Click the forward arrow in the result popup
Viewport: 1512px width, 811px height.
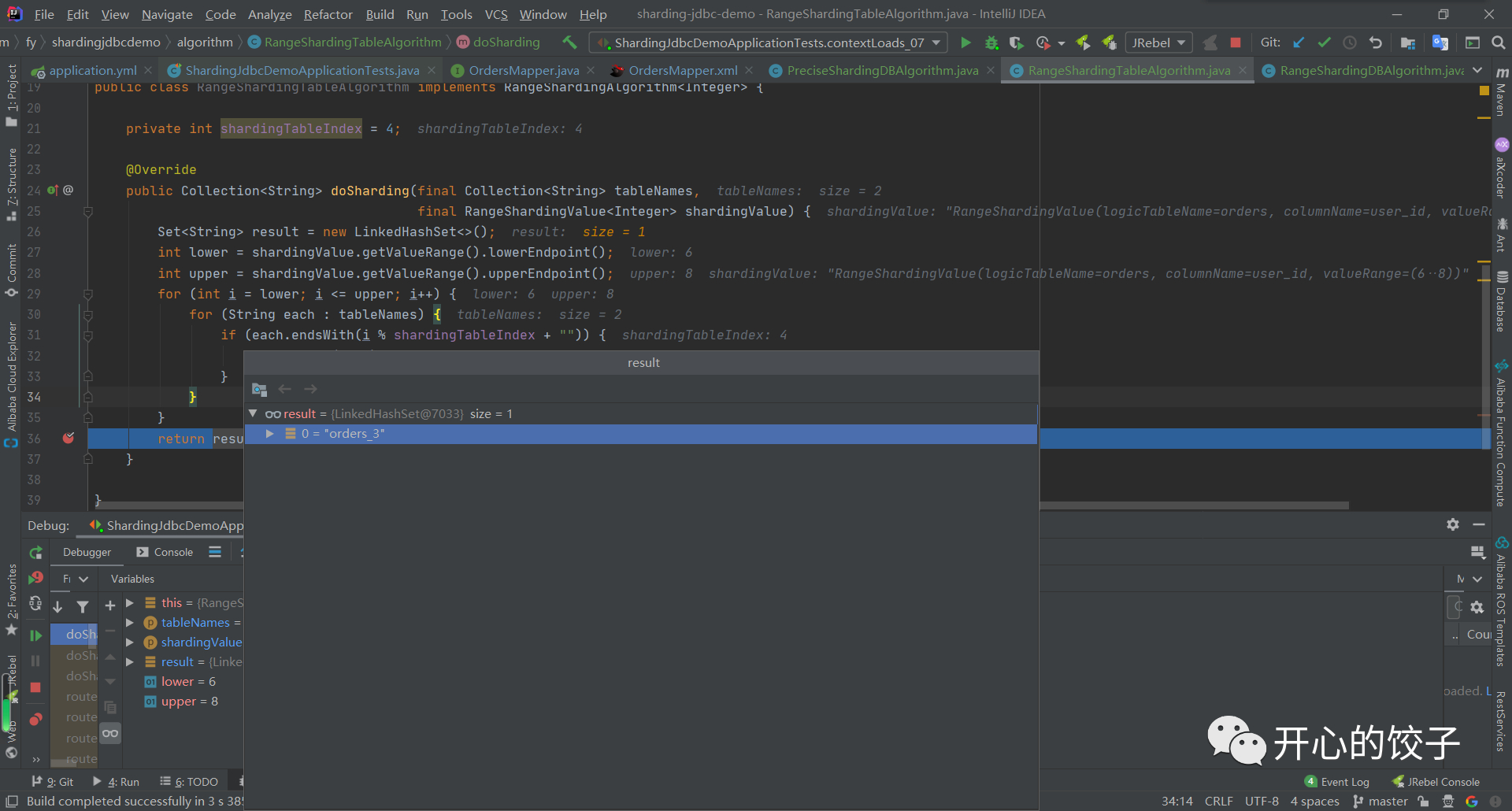pyautogui.click(x=310, y=389)
